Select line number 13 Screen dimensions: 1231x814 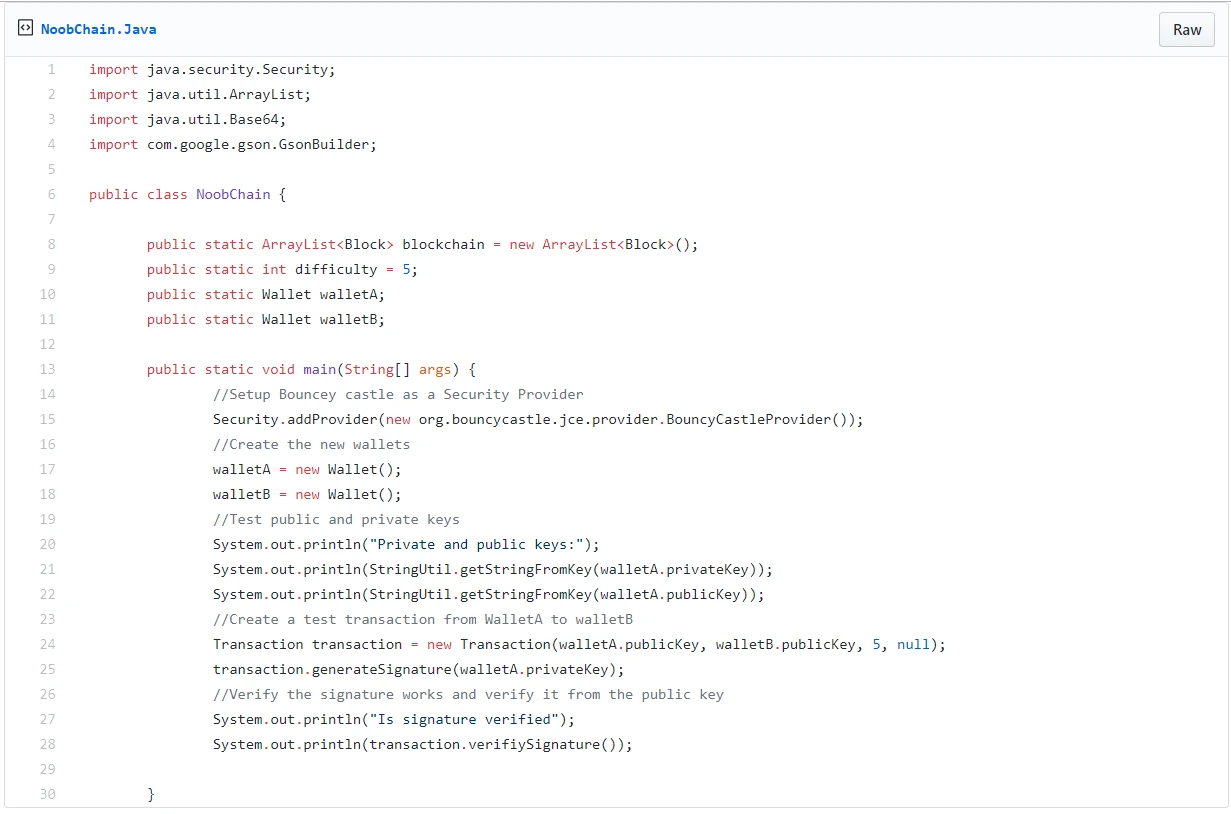[48, 369]
